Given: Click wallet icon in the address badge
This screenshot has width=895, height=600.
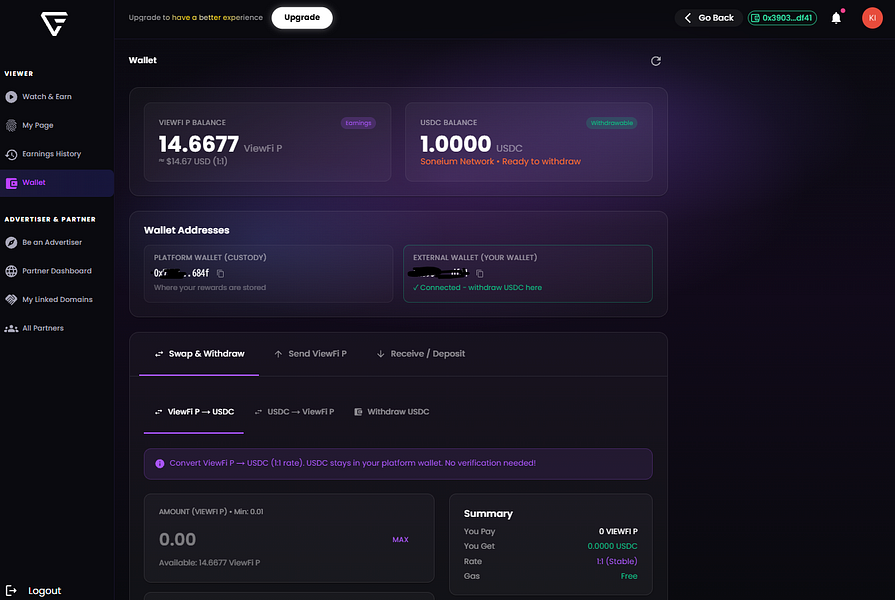Looking at the screenshot, I should (x=755, y=18).
